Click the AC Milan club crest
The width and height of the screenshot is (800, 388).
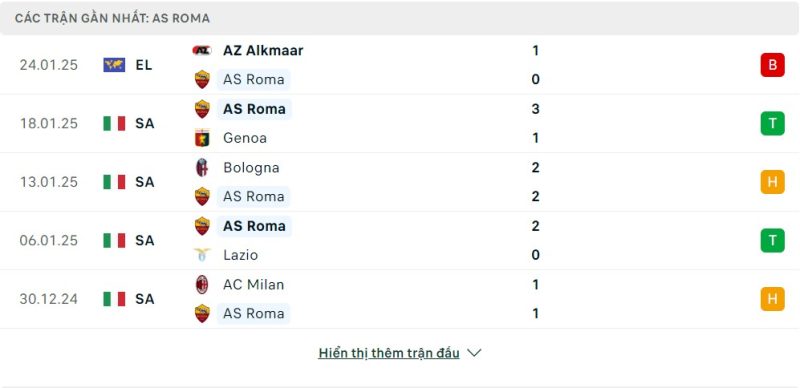(x=202, y=284)
